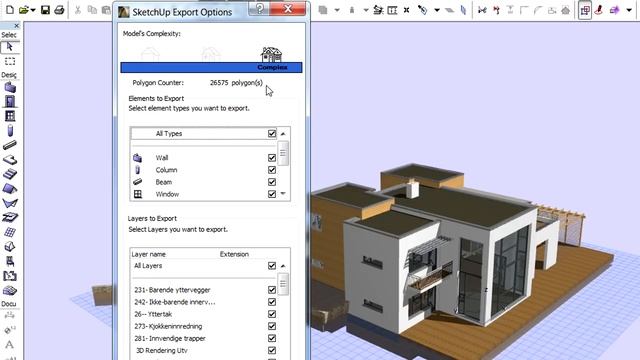Image resolution: width=640 pixels, height=360 pixels.
Task: Select the Complex house complexity icon
Action: [x=271, y=54]
